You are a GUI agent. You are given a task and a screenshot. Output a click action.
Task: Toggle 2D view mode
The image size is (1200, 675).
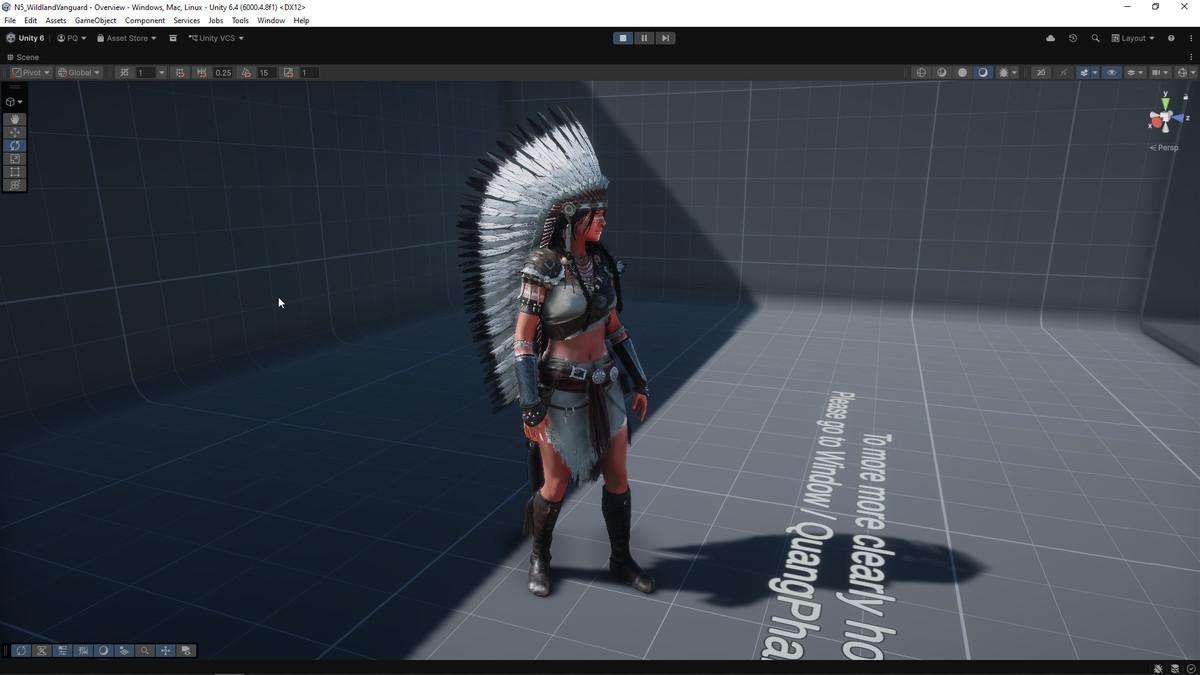click(1041, 72)
